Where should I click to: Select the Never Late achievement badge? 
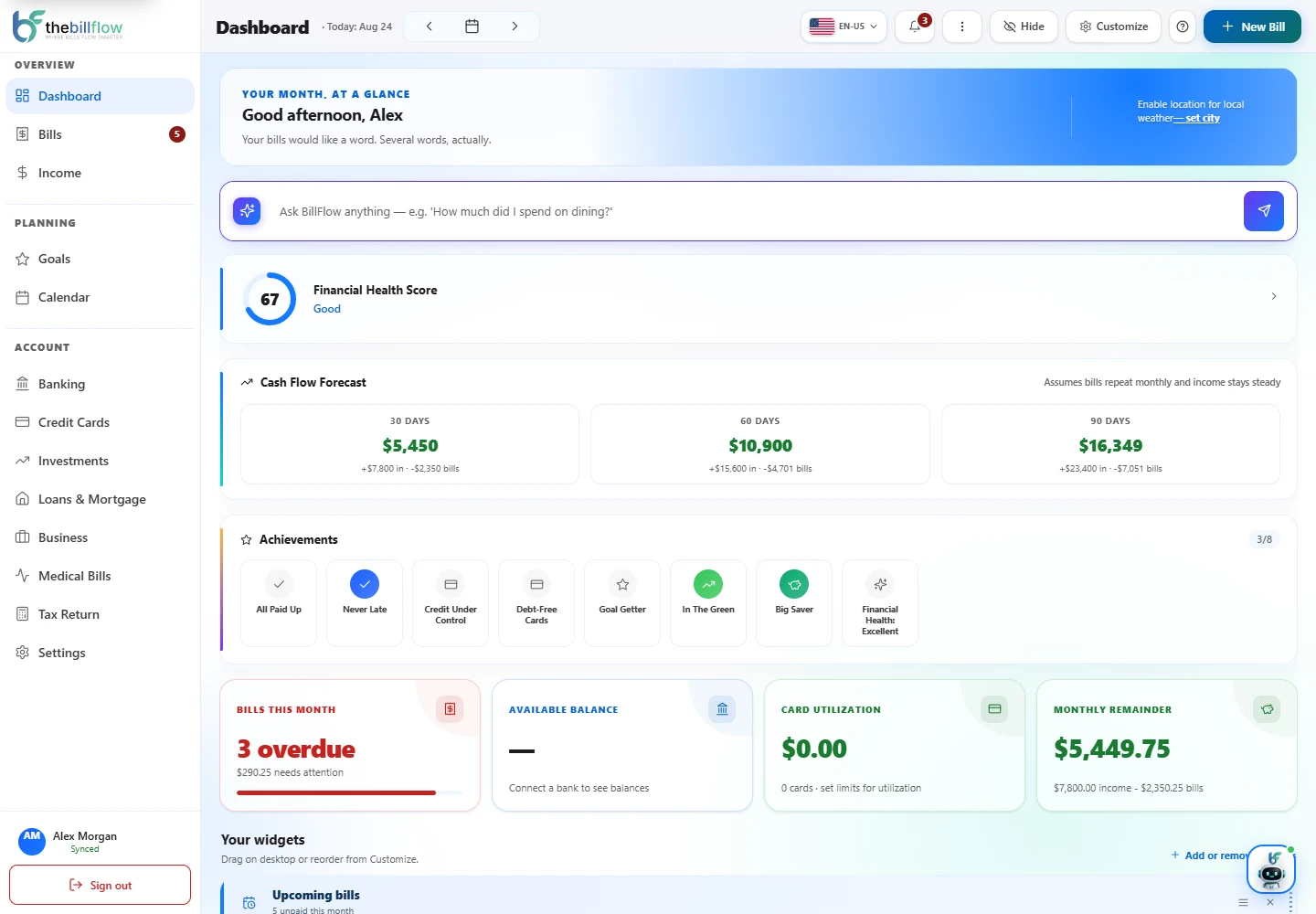coord(365,603)
